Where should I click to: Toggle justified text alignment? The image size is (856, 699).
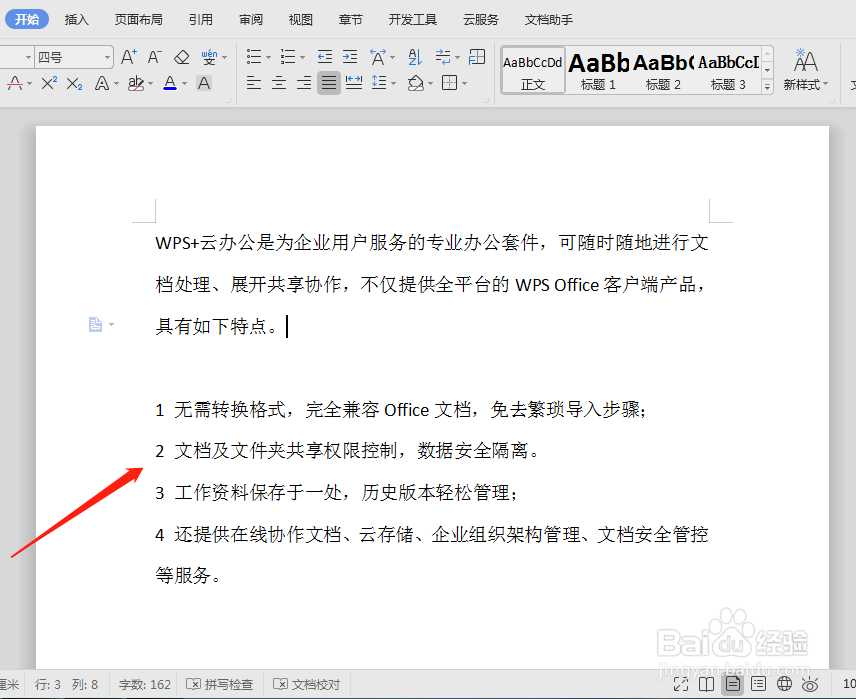(x=329, y=83)
